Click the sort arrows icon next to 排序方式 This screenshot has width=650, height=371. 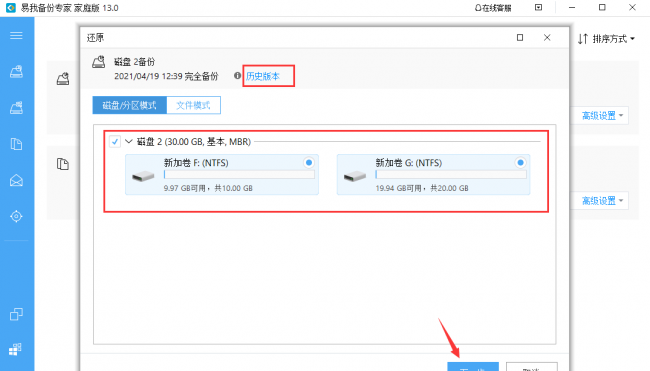[583, 39]
